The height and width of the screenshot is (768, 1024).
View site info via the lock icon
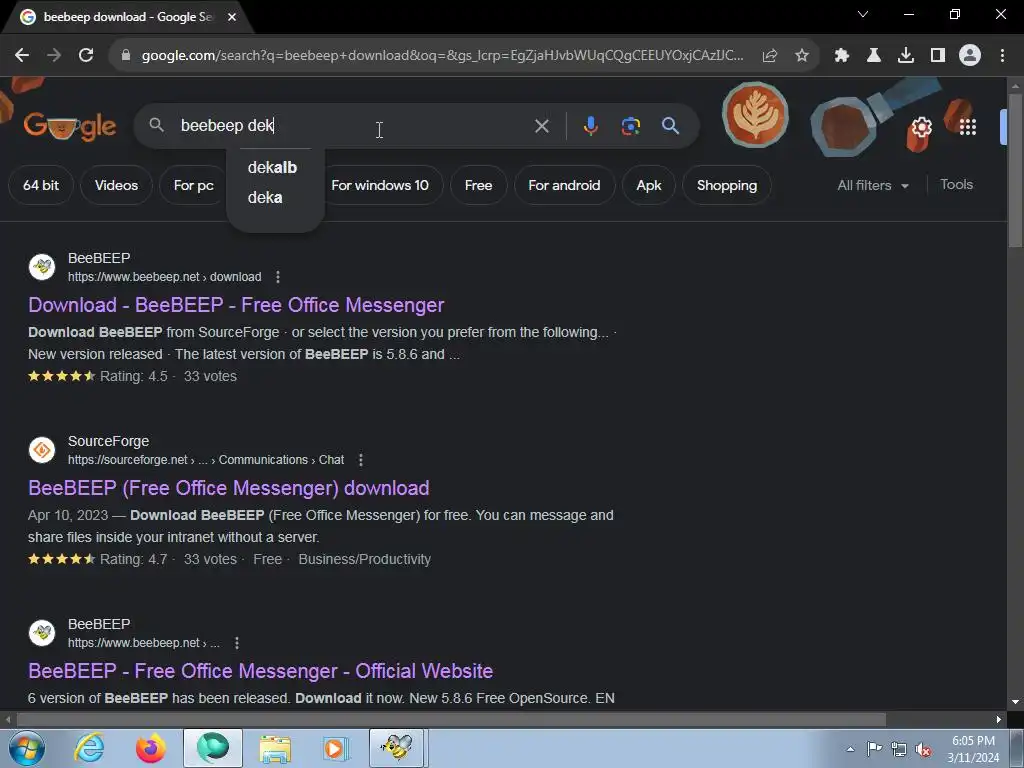pos(126,56)
